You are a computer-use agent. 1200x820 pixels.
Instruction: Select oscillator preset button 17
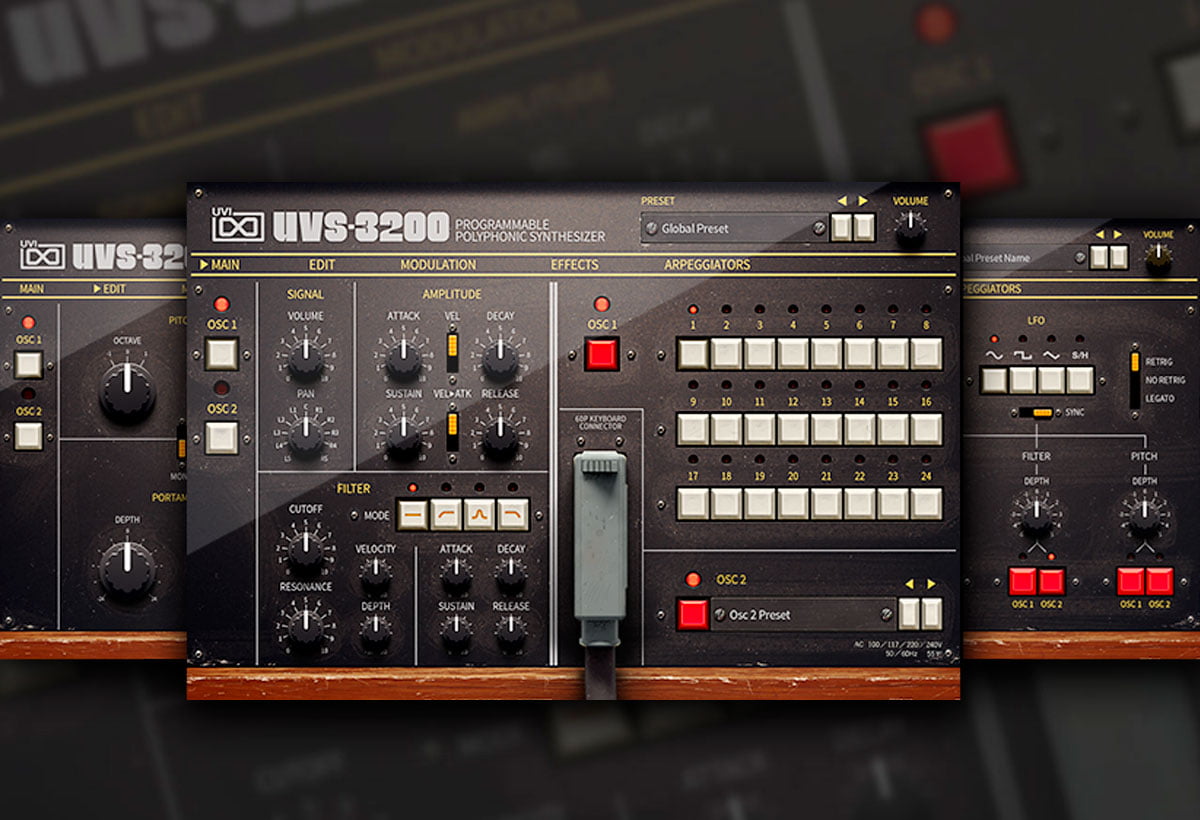click(692, 503)
